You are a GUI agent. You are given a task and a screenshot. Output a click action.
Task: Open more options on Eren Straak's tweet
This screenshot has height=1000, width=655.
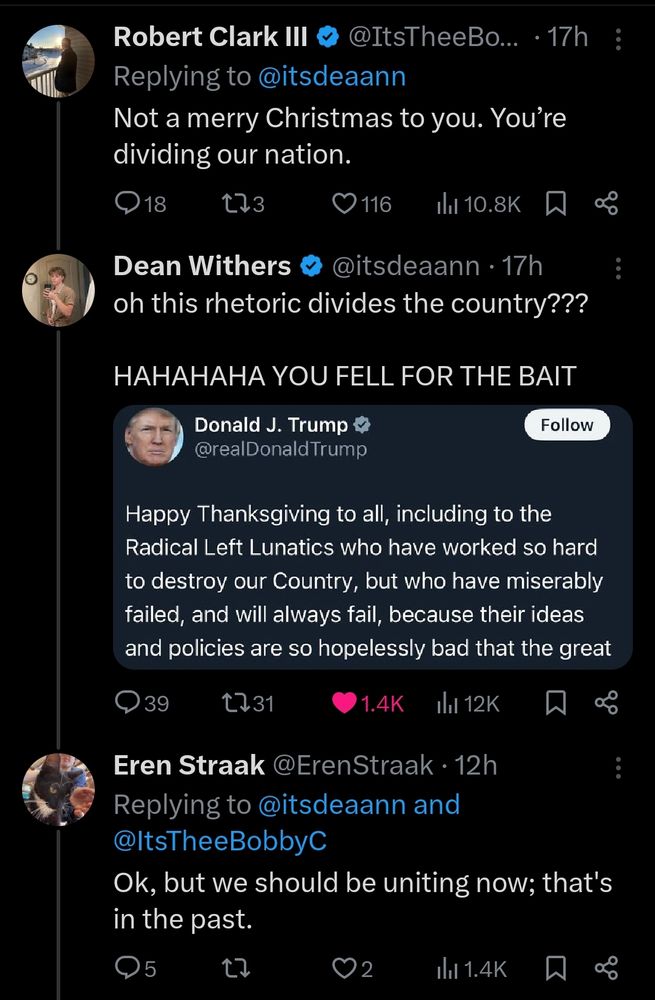point(617,767)
